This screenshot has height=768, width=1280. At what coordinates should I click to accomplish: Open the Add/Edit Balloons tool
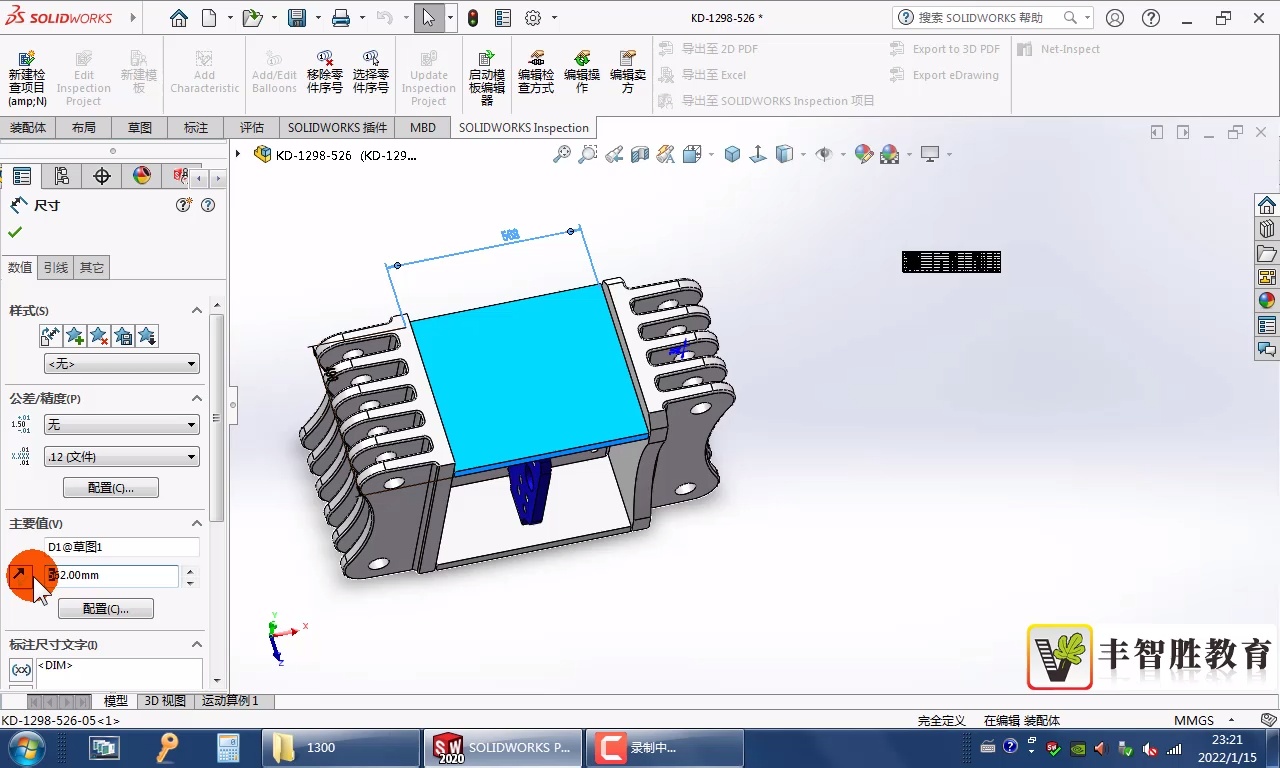tap(273, 68)
